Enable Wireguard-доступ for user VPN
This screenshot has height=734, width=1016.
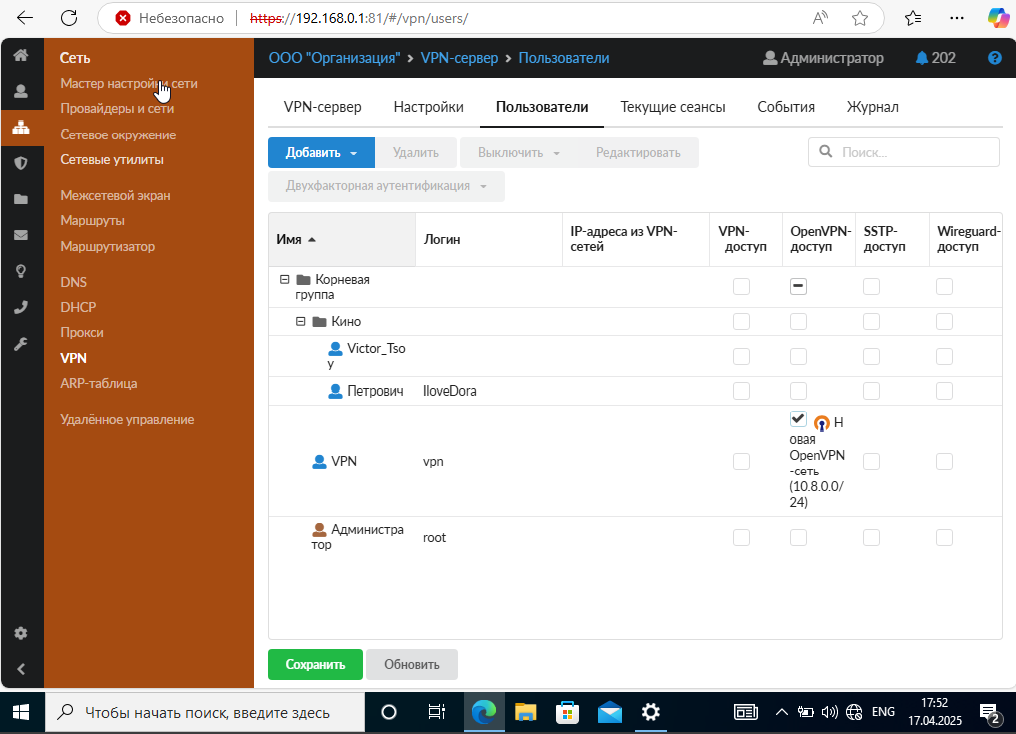pos(944,461)
